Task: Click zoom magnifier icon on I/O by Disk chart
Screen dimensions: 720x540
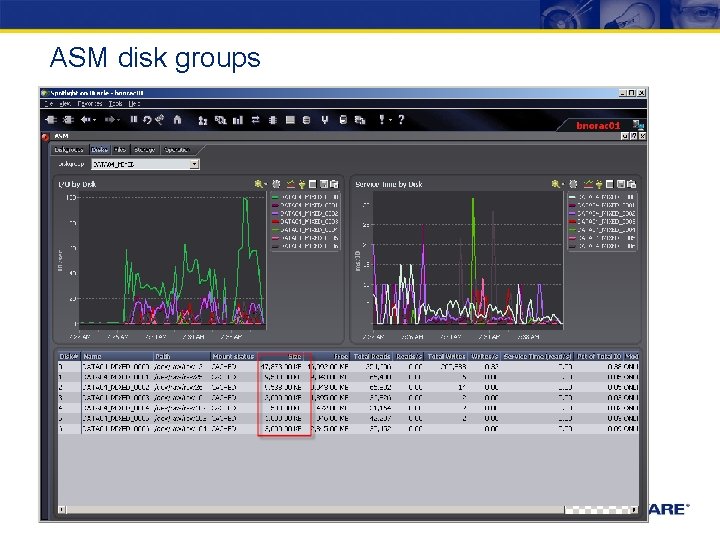Action: pos(259,184)
